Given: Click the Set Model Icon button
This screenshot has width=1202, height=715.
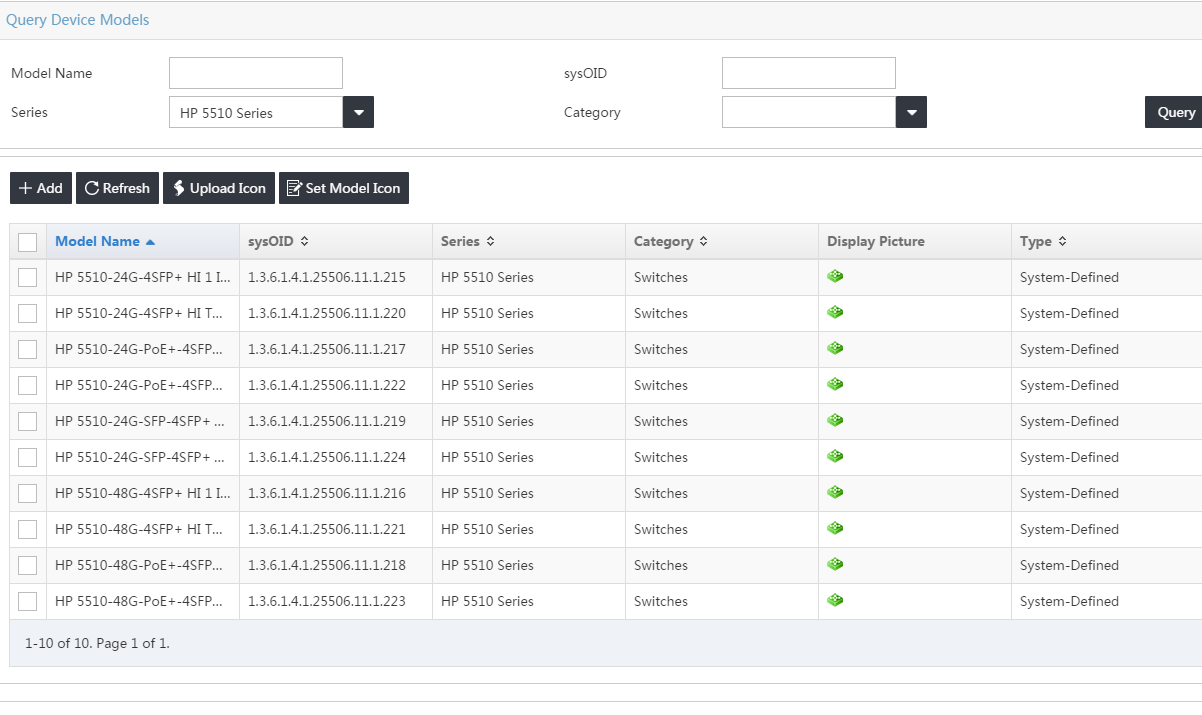Looking at the screenshot, I should (344, 188).
